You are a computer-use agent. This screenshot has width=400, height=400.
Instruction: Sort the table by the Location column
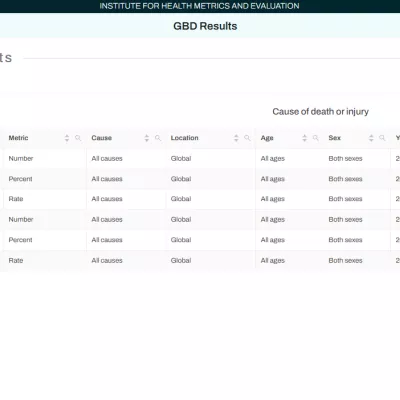236,138
